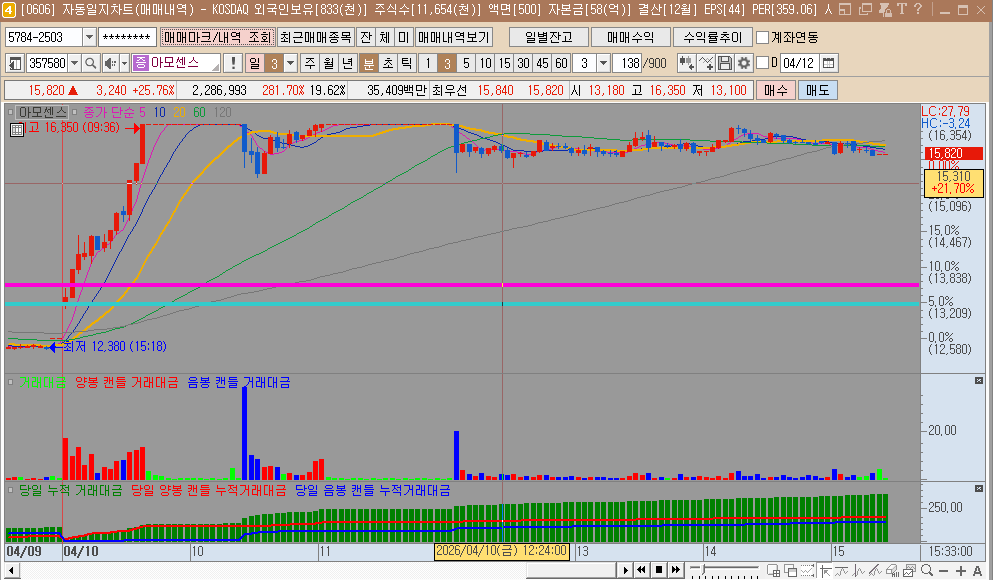Image resolution: width=993 pixels, height=580 pixels.
Task: Open the speaker options dropdown arrow
Action: tap(125, 63)
